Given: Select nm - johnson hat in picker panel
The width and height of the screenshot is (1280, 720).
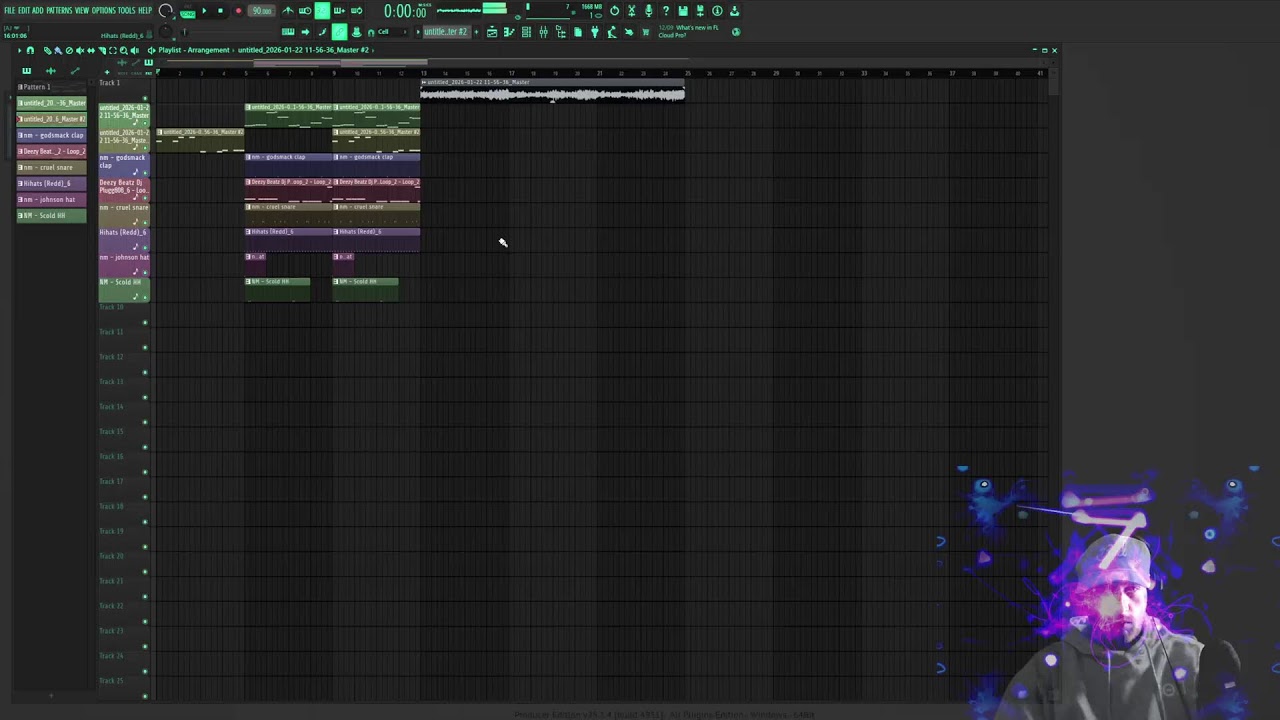Looking at the screenshot, I should pos(52,199).
